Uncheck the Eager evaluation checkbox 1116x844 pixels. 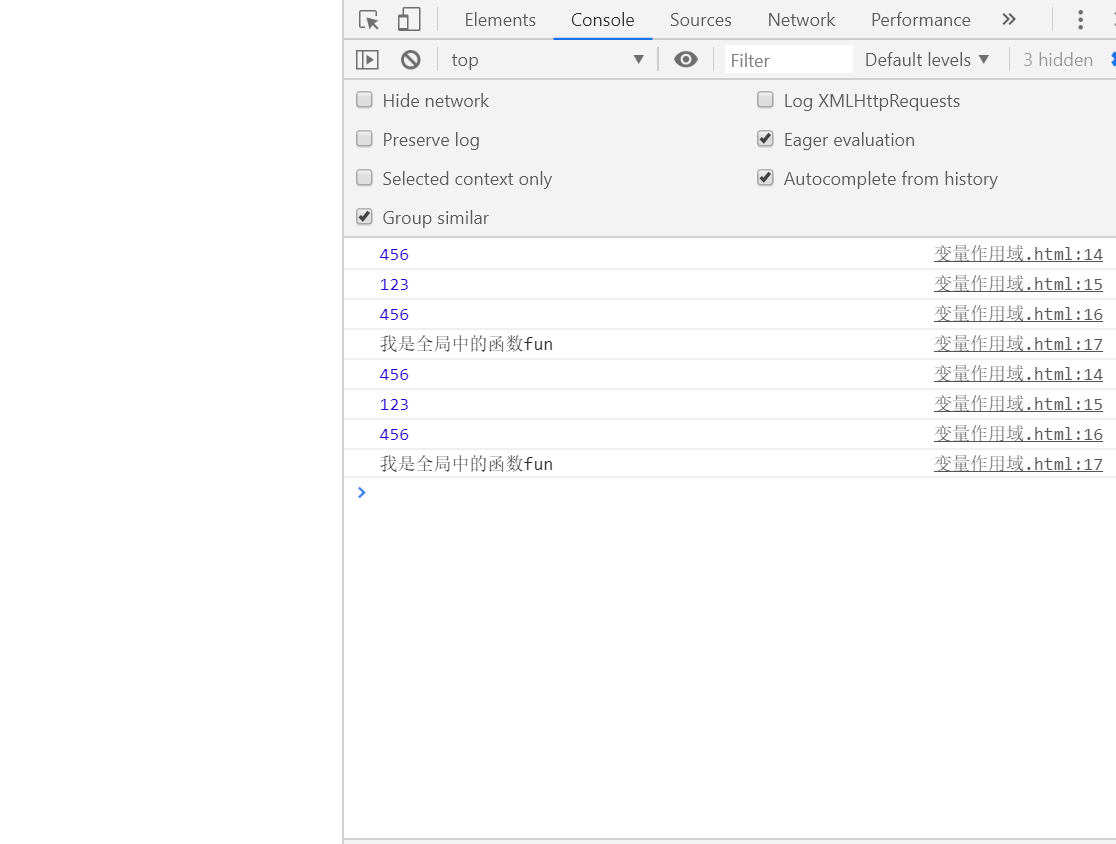tap(765, 139)
